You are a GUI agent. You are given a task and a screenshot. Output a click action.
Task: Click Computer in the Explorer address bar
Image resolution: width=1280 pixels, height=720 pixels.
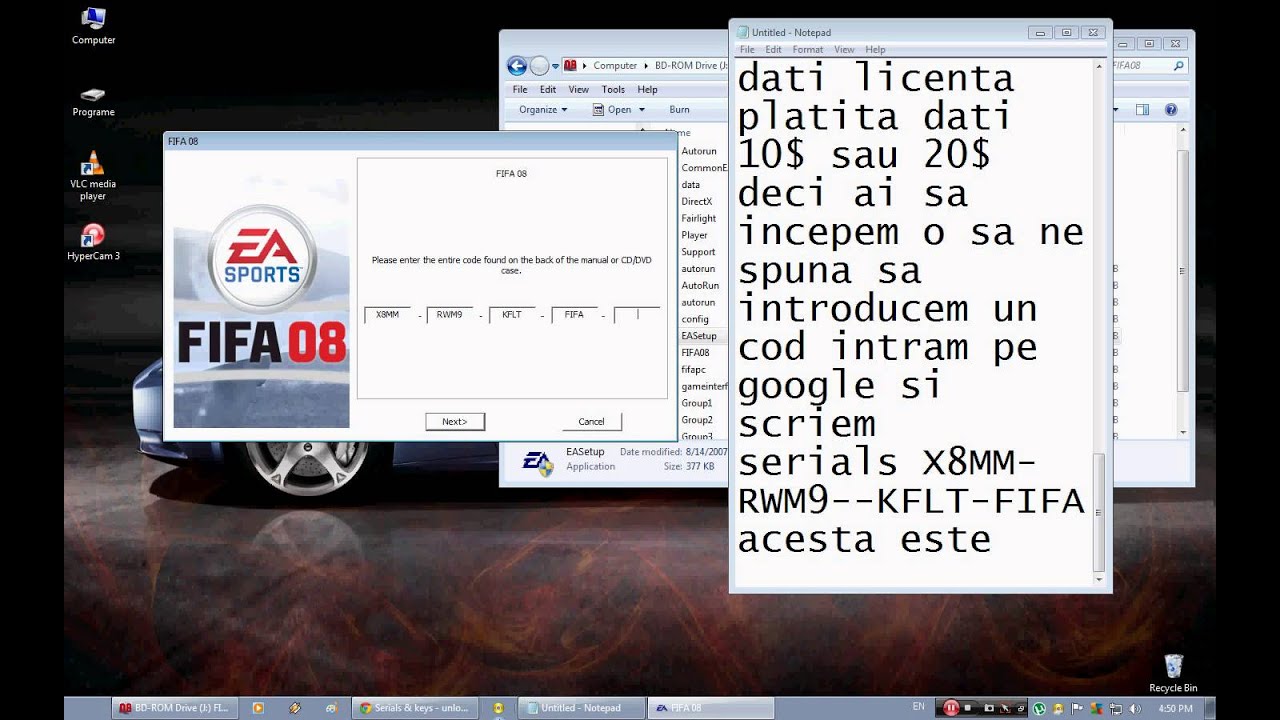(x=615, y=66)
